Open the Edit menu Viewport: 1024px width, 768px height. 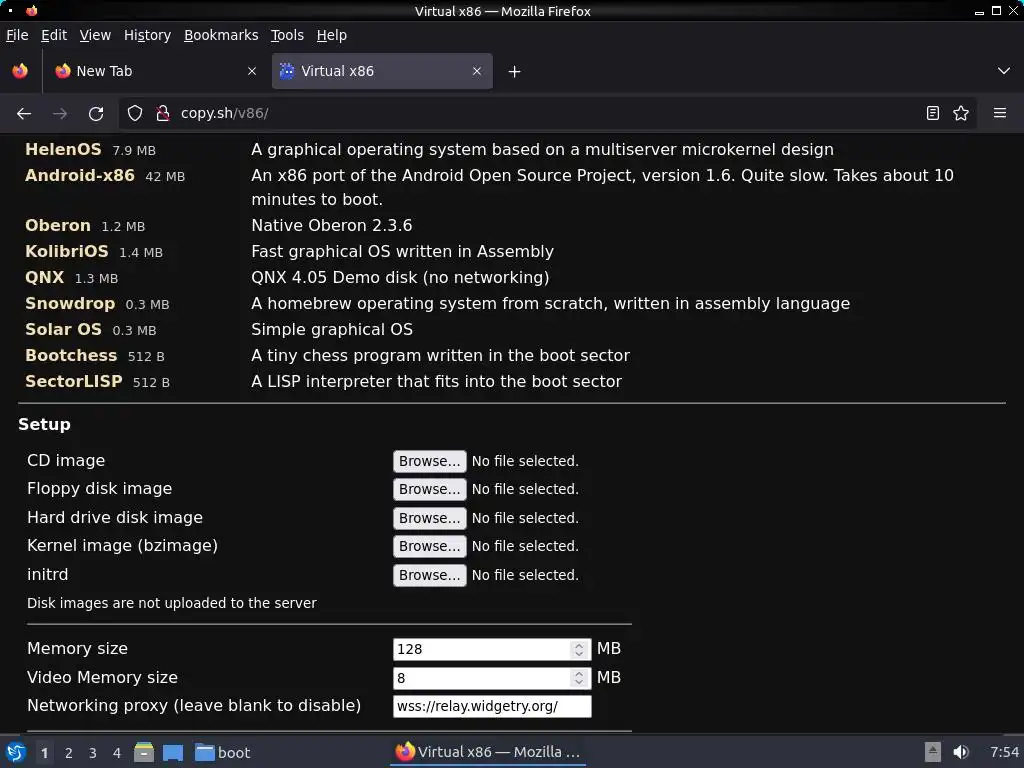tap(54, 35)
